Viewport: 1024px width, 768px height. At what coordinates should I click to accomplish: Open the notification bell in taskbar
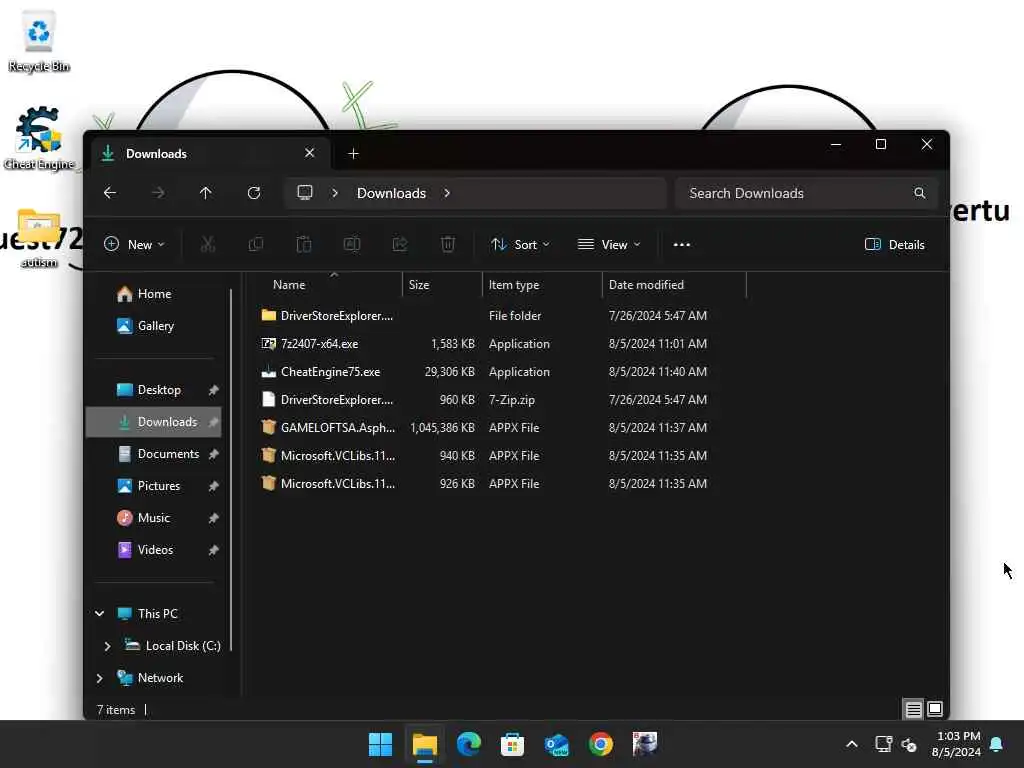(997, 744)
